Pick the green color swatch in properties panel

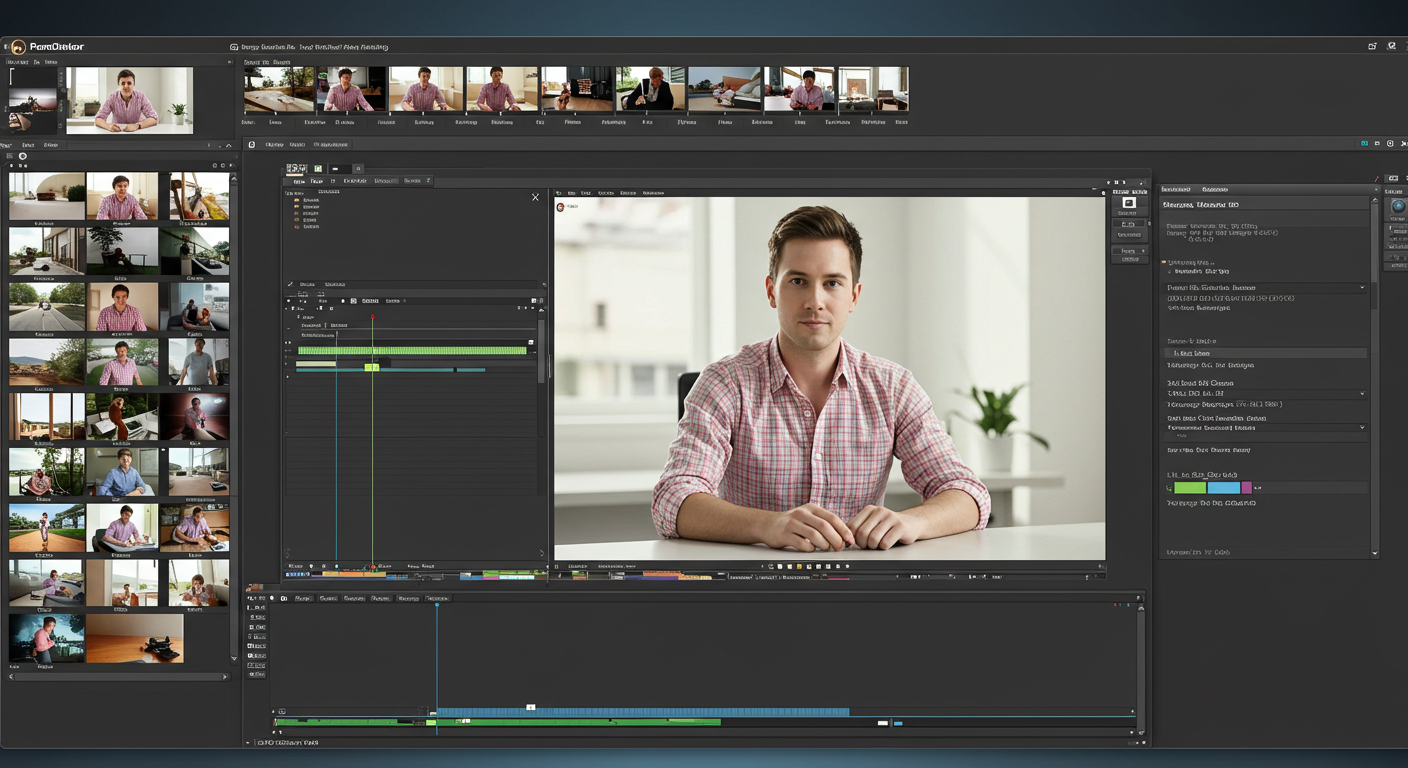click(x=1190, y=488)
